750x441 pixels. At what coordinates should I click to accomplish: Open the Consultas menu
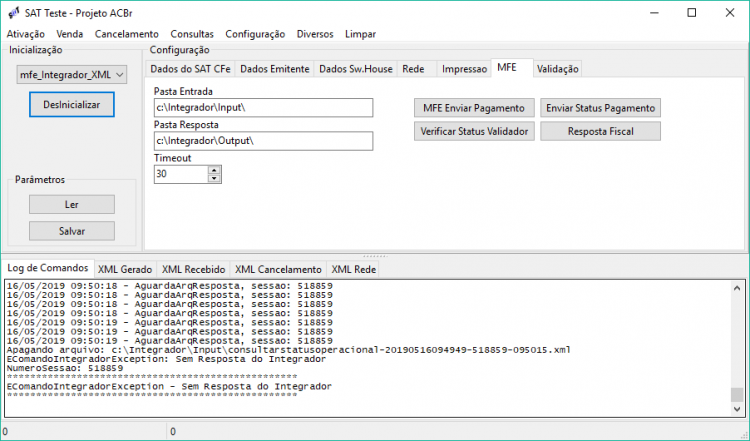click(x=192, y=34)
